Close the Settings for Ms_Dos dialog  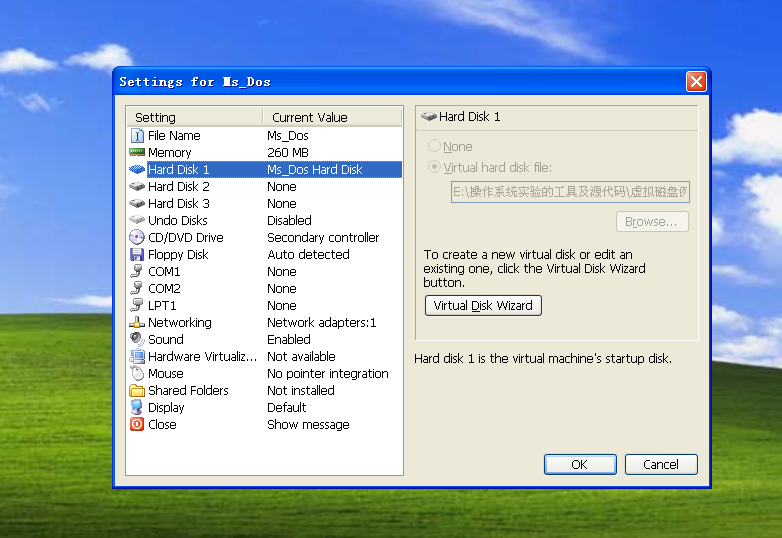point(696,81)
